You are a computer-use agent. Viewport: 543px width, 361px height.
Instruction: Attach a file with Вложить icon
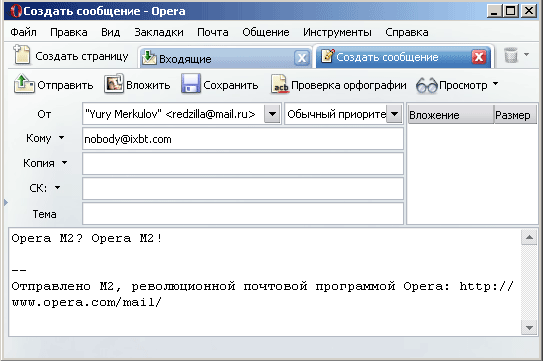click(114, 84)
